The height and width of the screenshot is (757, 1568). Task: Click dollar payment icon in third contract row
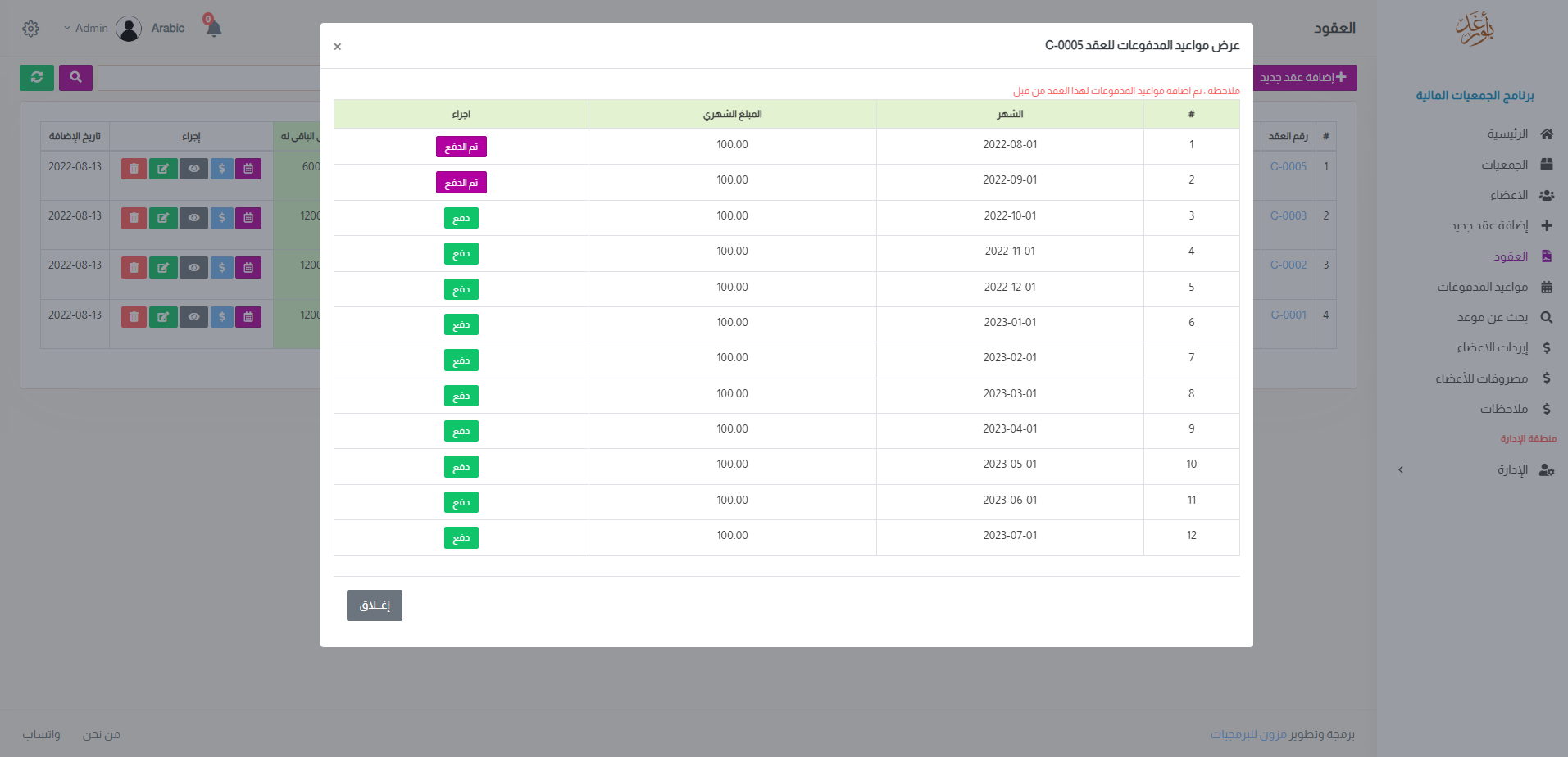pyautogui.click(x=221, y=267)
